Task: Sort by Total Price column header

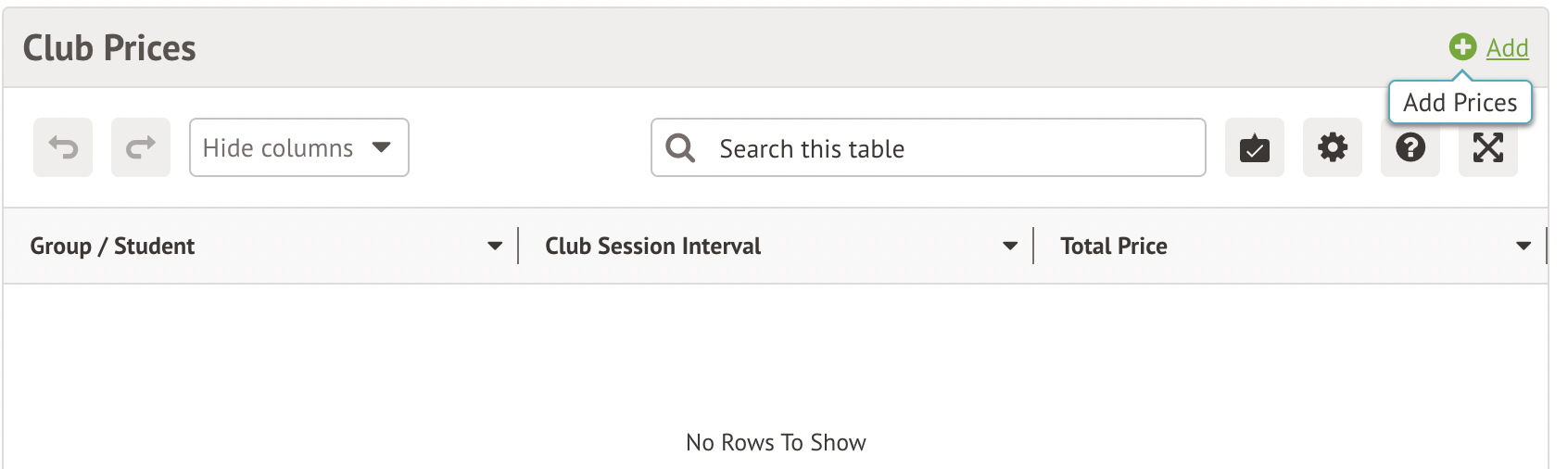Action: (1113, 247)
